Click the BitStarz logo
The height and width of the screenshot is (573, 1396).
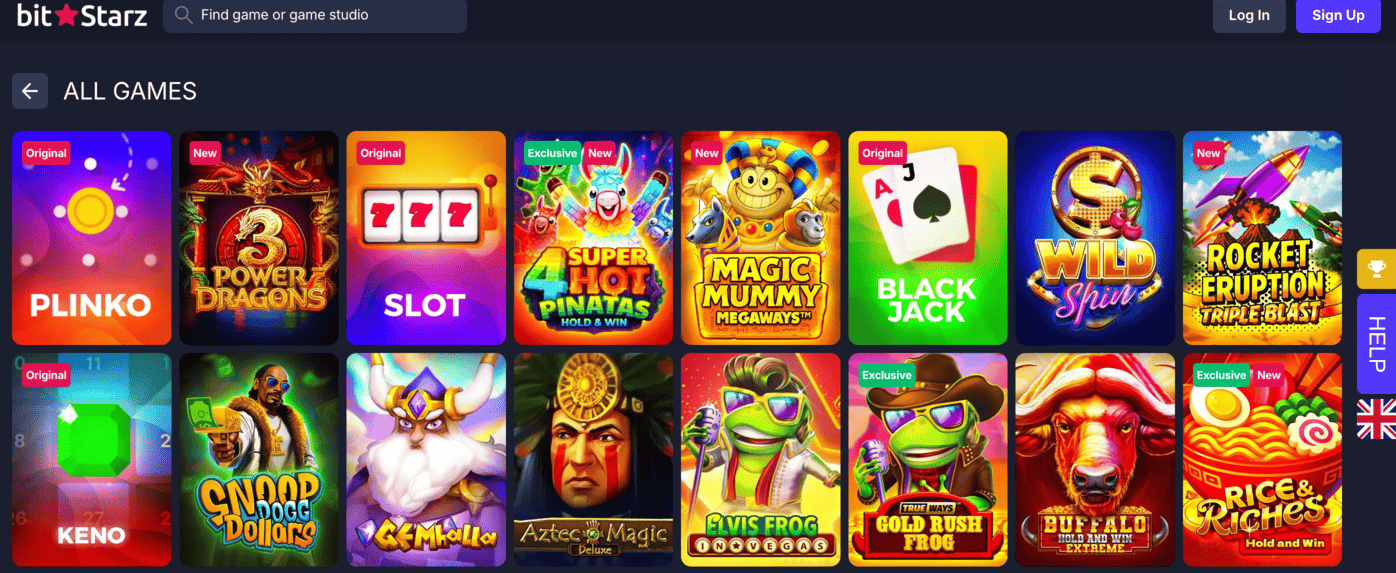click(82, 15)
